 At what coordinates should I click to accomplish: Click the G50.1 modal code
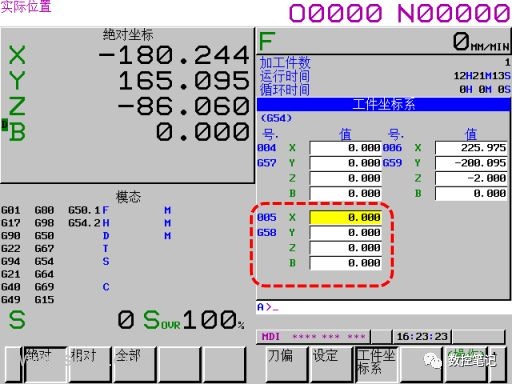pyautogui.click(x=84, y=210)
